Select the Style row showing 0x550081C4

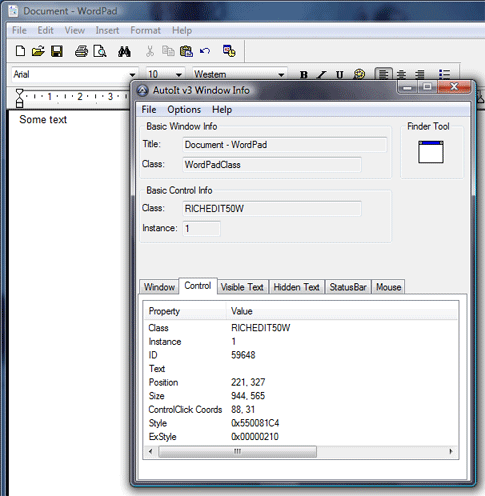pos(300,423)
